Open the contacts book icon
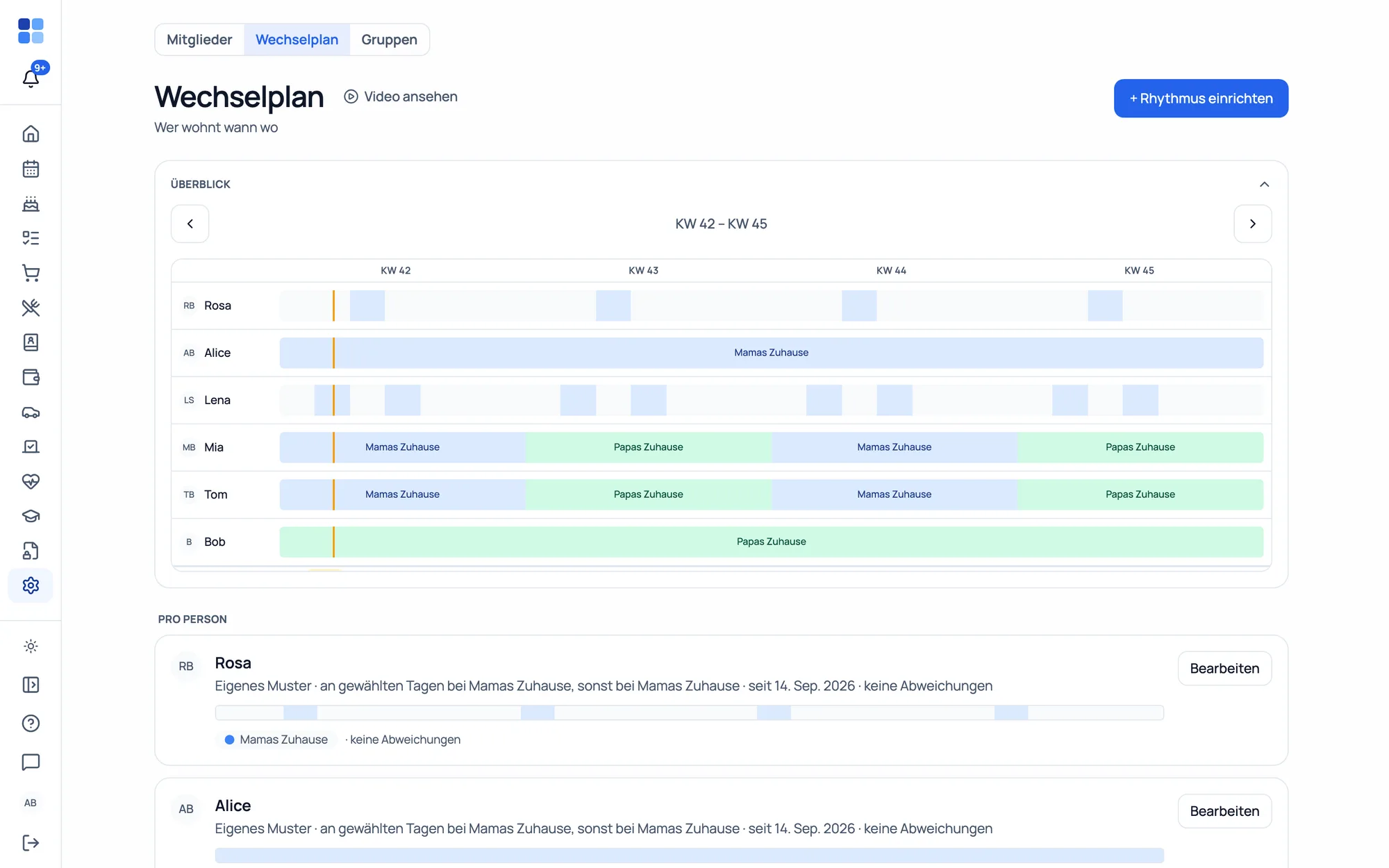The image size is (1389, 868). click(x=31, y=342)
